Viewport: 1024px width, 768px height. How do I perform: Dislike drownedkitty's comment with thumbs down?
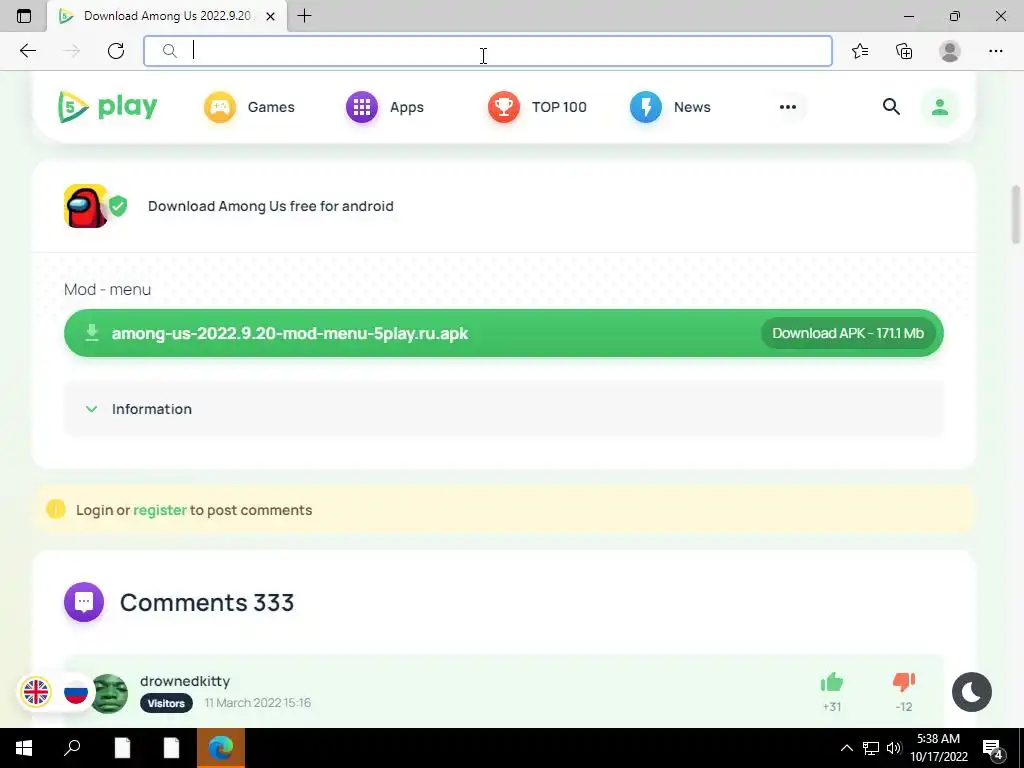click(x=904, y=682)
